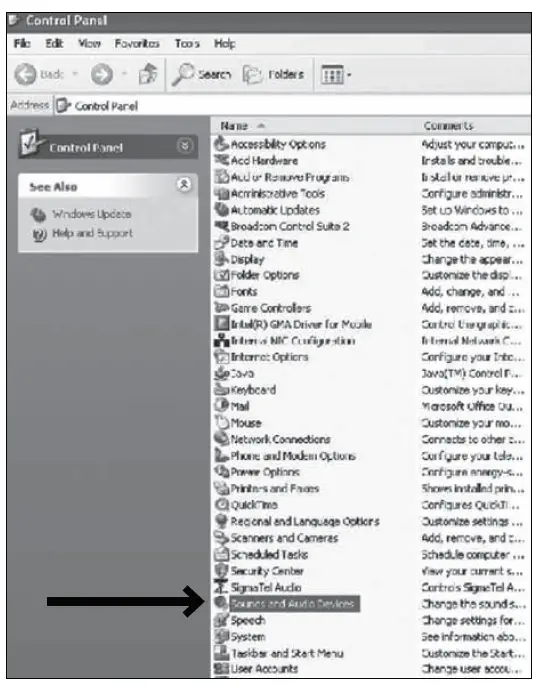The height and width of the screenshot is (685, 539).
Task: Open the Accessibility Options icon
Action: click(221, 144)
